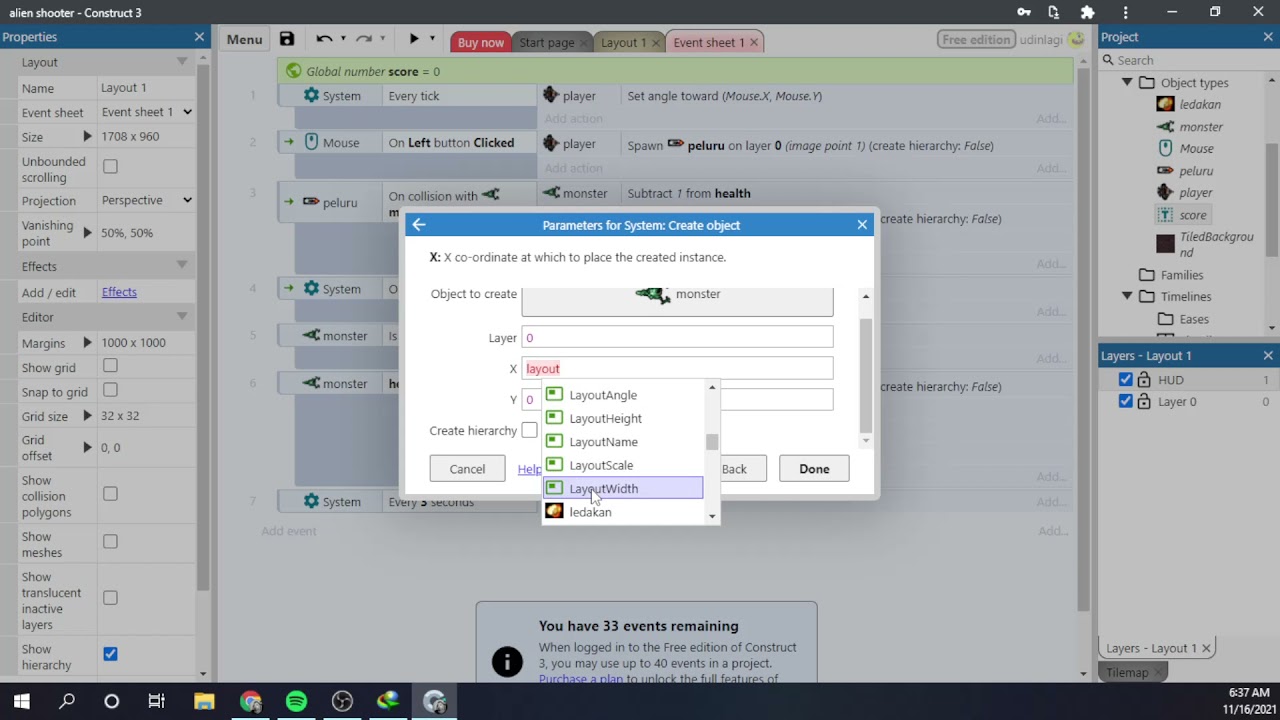Expand the Margins property arrow
This screenshot has width=1280, height=720.
[x=87, y=342]
